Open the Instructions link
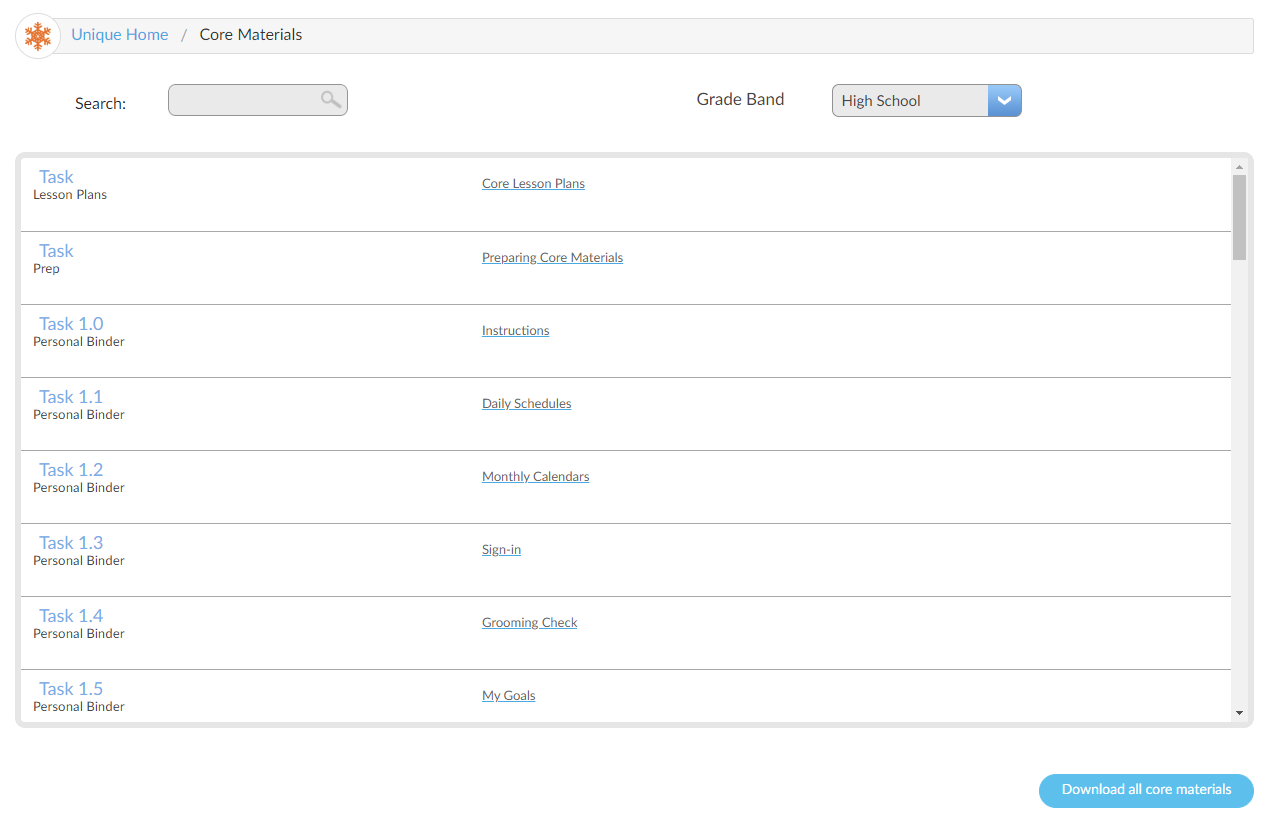This screenshot has height=828, width=1263. 515,331
